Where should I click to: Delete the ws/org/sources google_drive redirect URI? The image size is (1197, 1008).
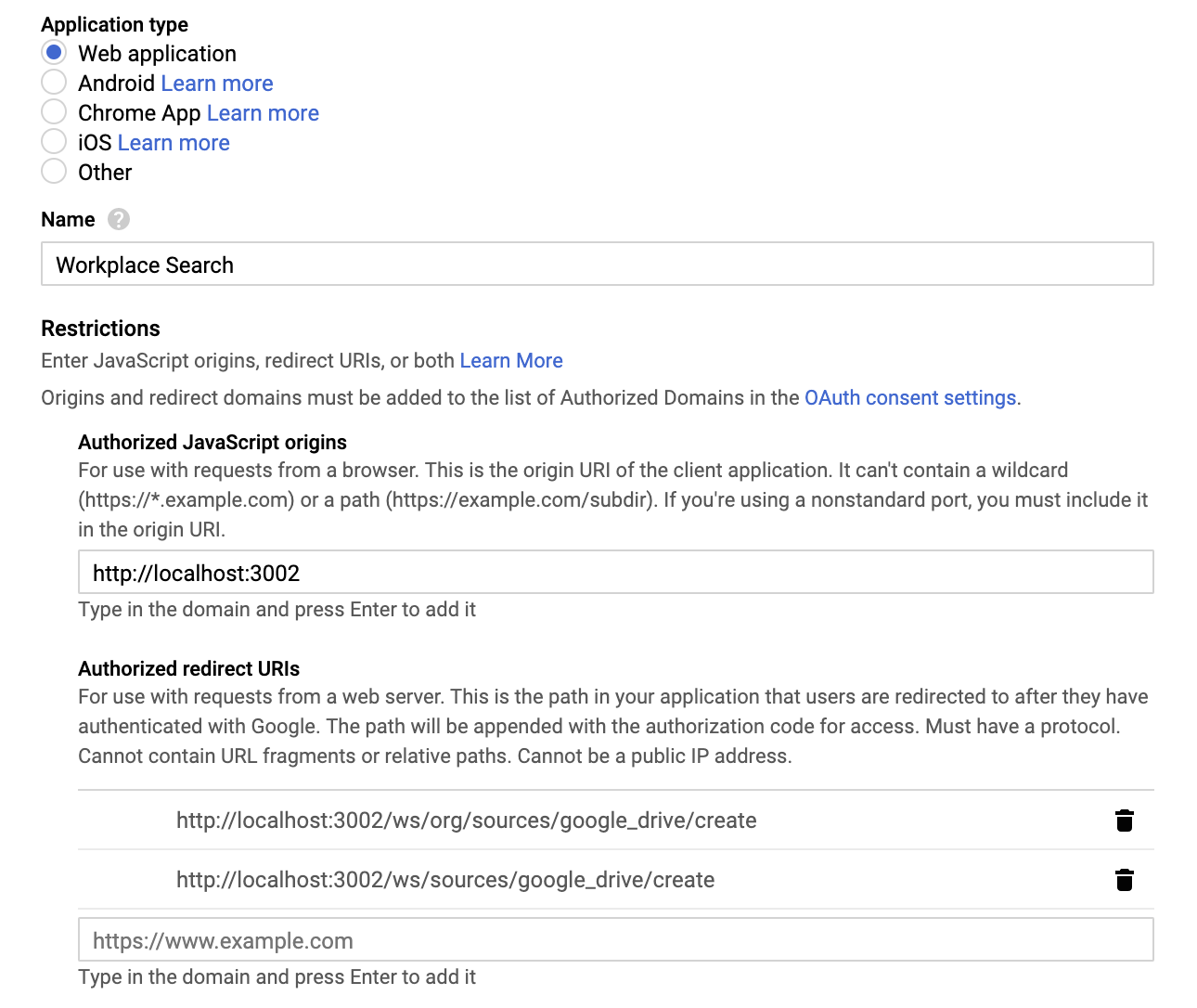(1124, 821)
